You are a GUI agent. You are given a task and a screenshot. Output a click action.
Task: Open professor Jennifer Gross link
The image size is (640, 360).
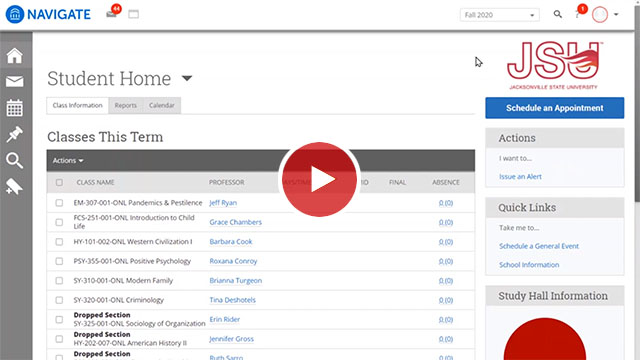231,339
